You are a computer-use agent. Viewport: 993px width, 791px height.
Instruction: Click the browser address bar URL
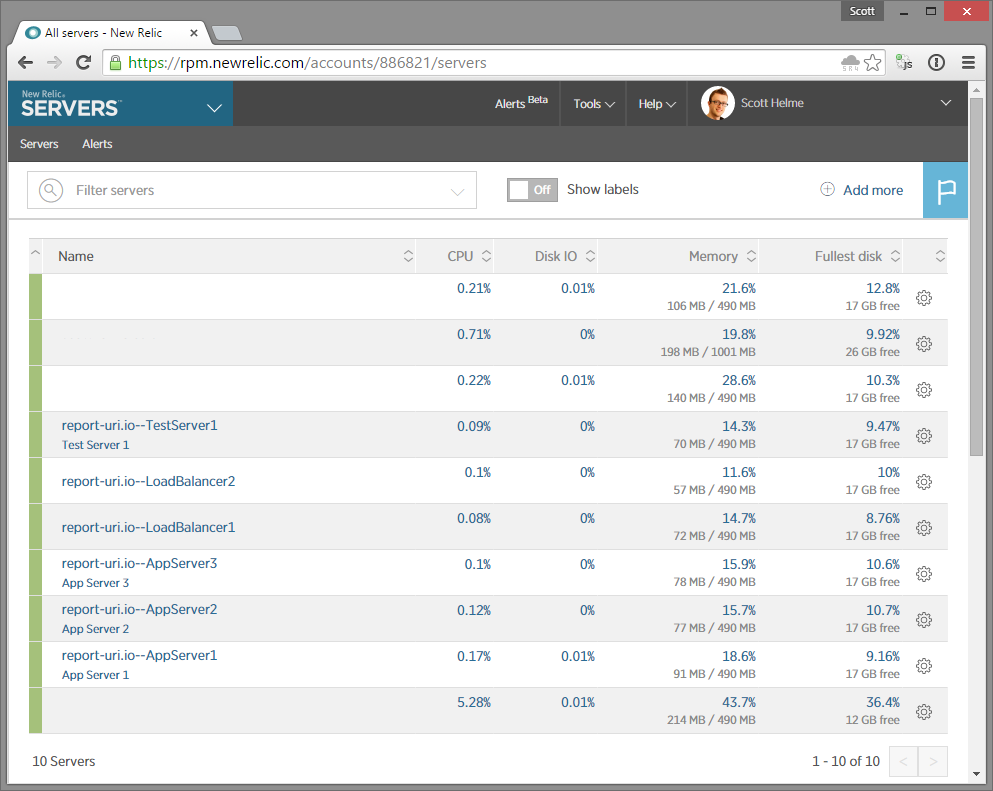pos(307,63)
